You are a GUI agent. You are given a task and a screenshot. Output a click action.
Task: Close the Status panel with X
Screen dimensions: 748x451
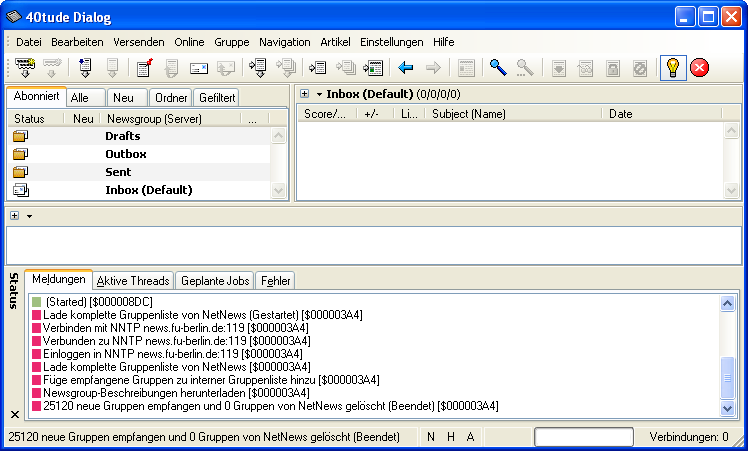coord(14,414)
